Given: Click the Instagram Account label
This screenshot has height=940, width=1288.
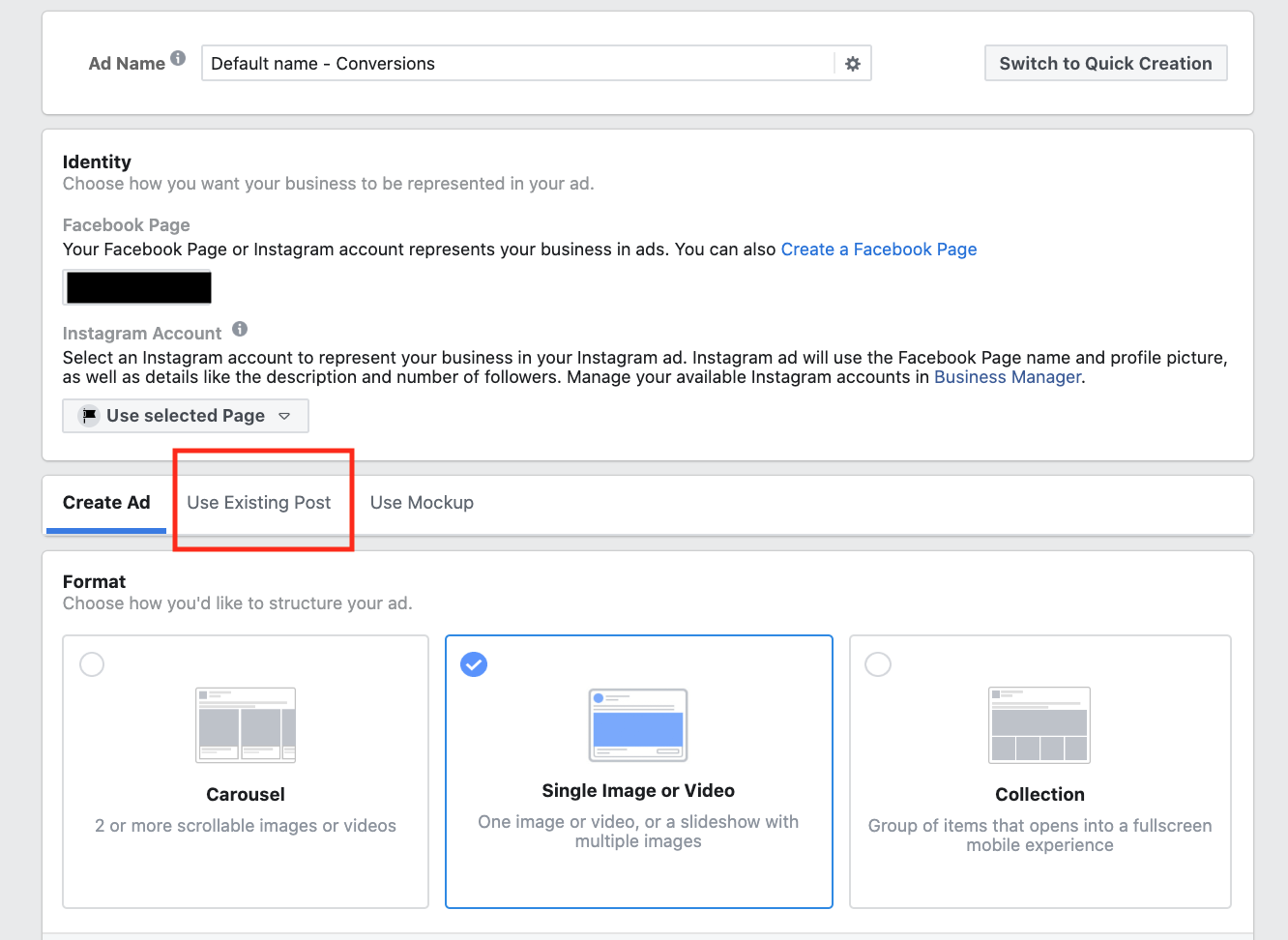Looking at the screenshot, I should tap(142, 334).
